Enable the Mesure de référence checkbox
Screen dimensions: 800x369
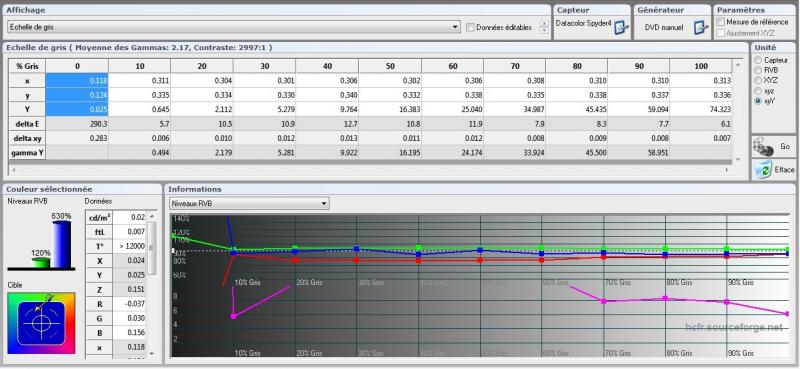(x=720, y=22)
